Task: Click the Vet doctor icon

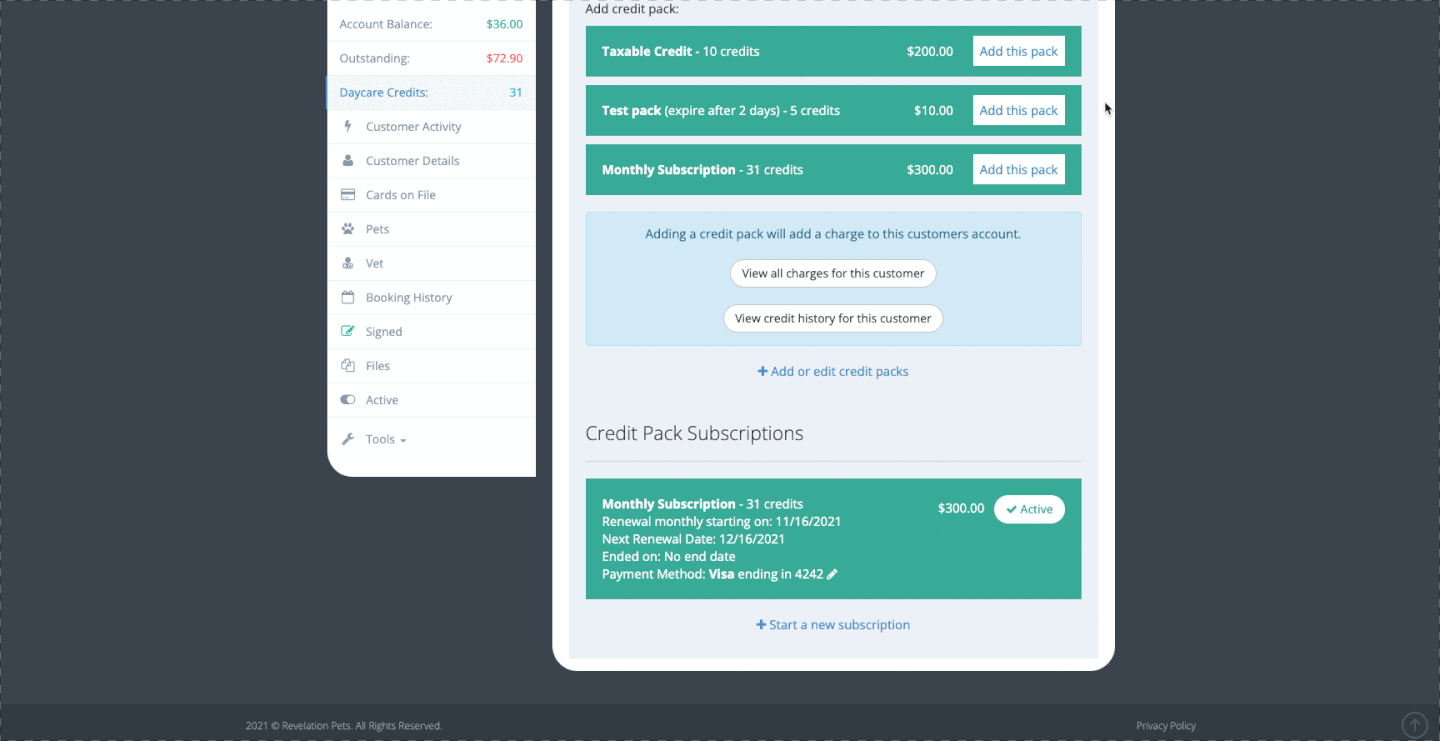Action: [x=348, y=263]
